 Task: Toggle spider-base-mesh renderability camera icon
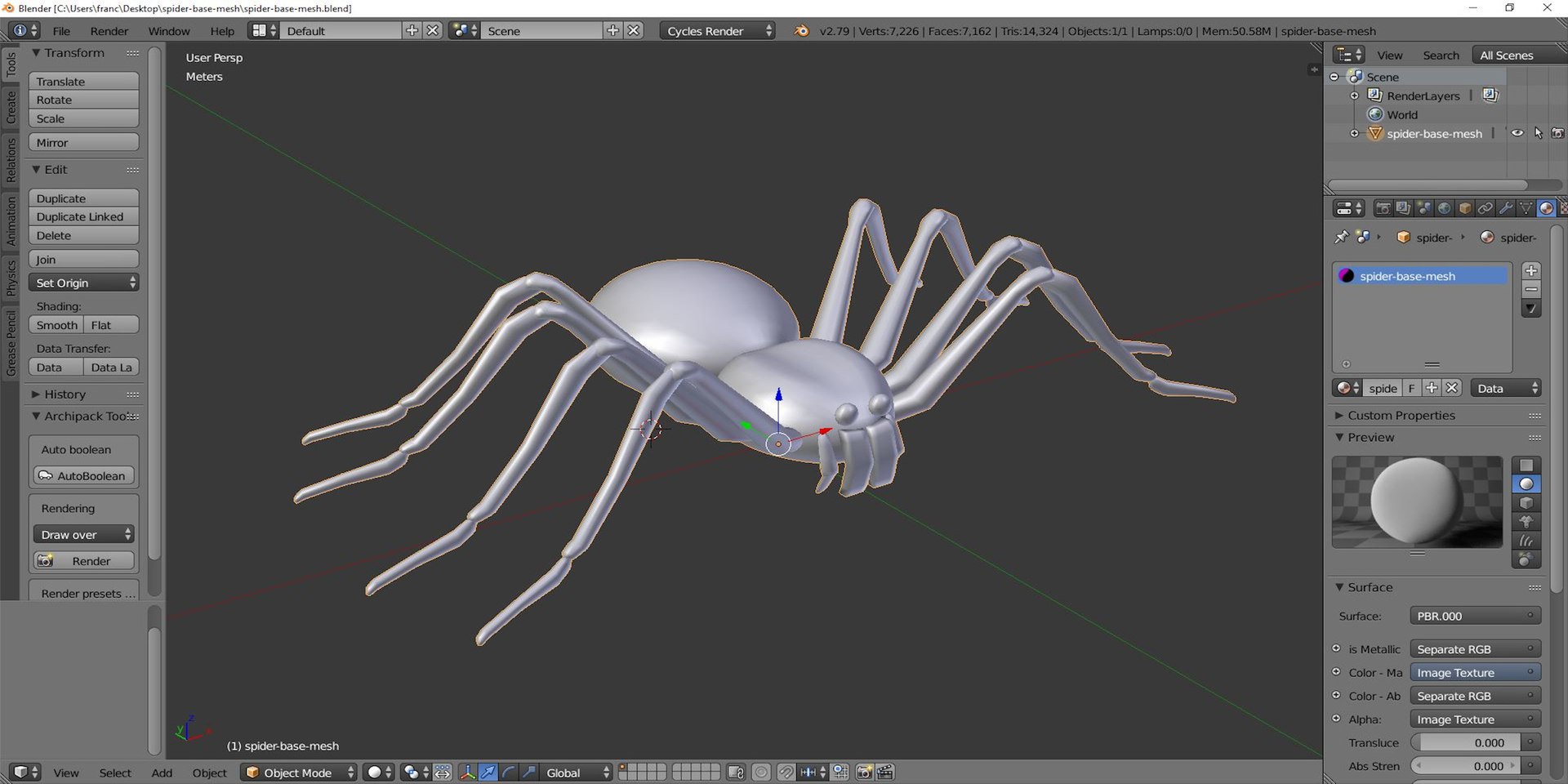click(1557, 133)
